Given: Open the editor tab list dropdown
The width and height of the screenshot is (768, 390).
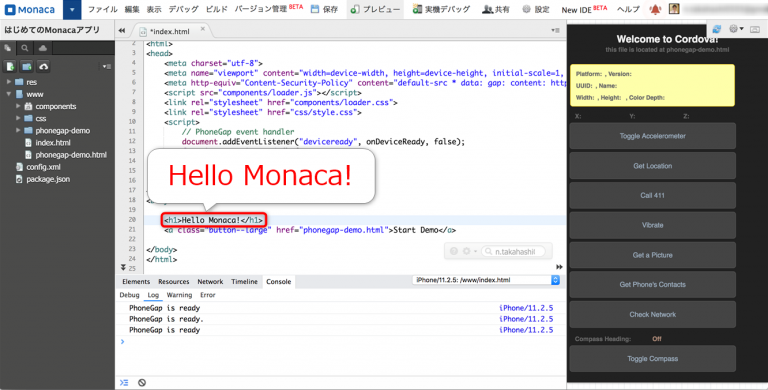Looking at the screenshot, I should pyautogui.click(x=555, y=30).
